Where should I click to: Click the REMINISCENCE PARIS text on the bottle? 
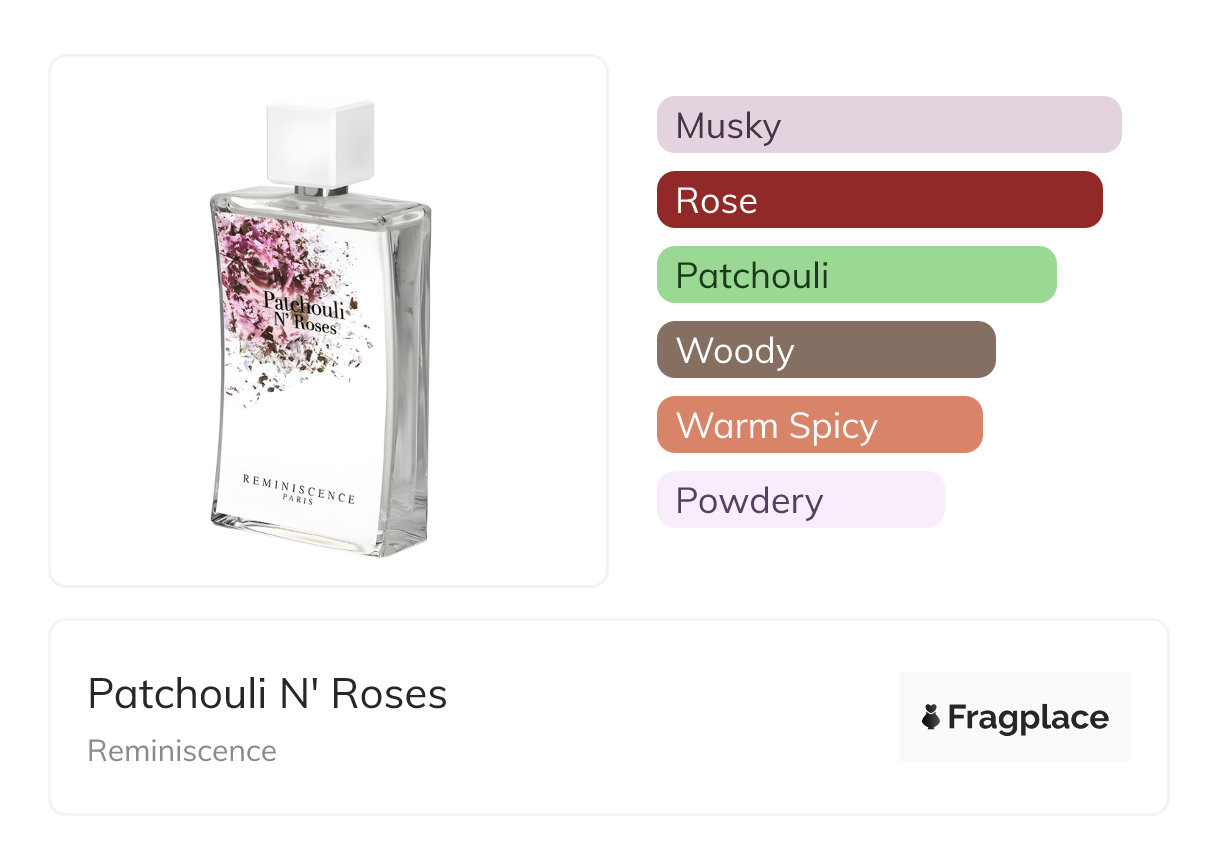[x=298, y=487]
